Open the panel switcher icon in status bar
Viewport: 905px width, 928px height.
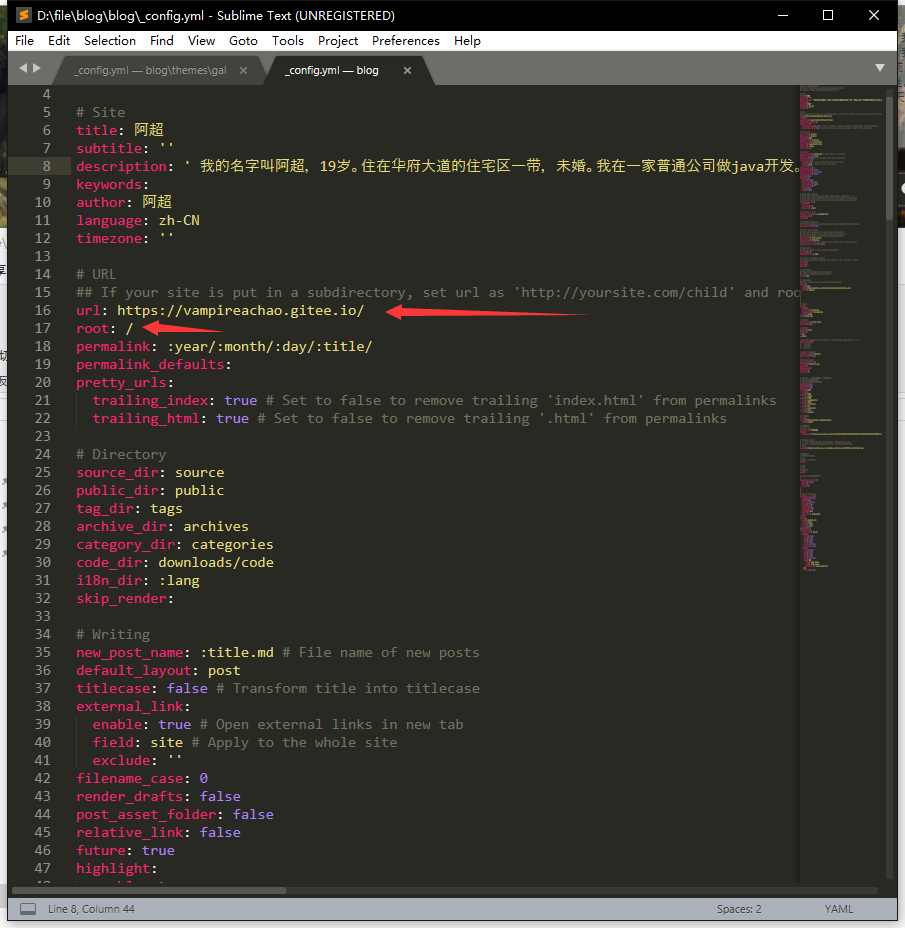28,909
